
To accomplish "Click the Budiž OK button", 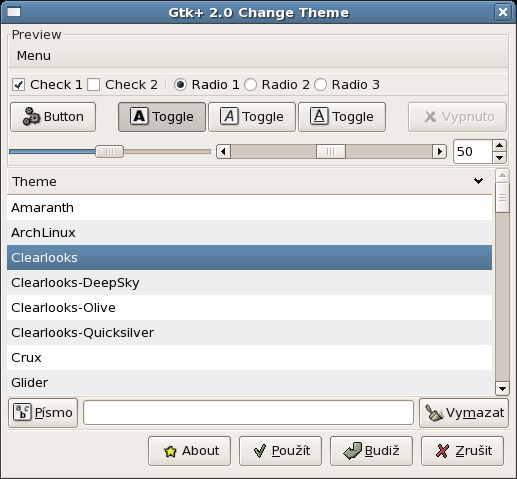I will [371, 451].
